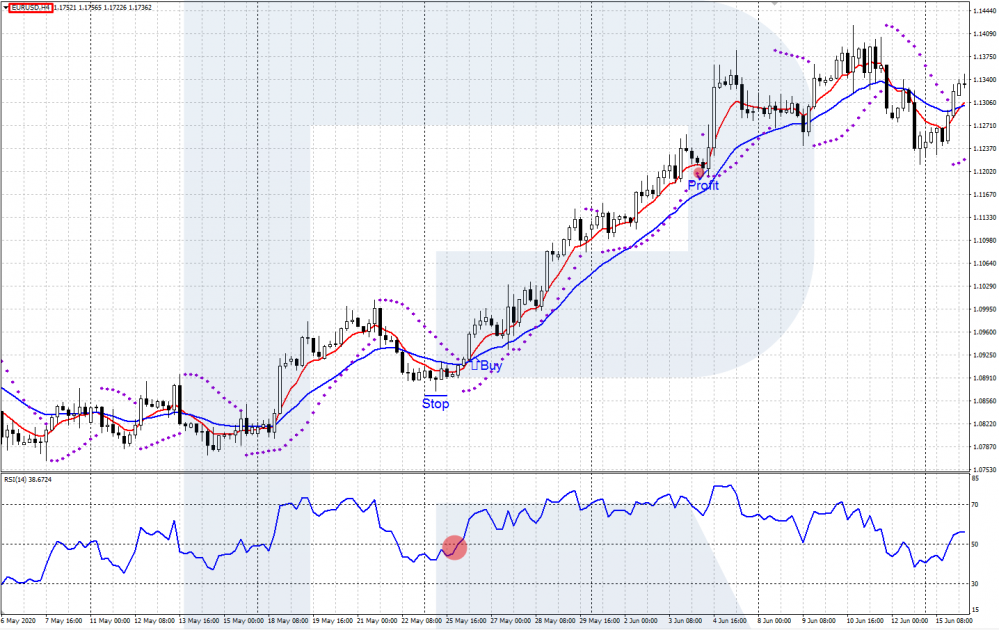Click the 25 May 16:00 time label

[464, 620]
